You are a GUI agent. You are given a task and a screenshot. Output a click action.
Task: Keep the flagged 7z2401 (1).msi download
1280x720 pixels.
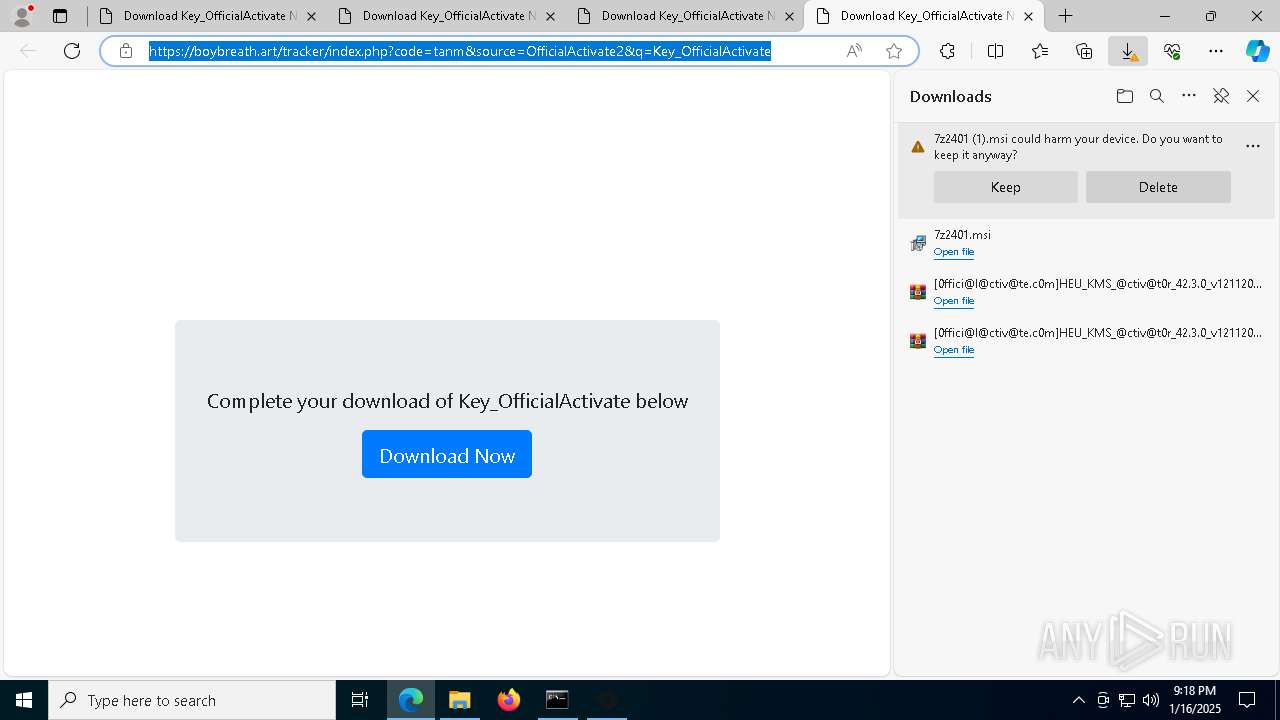[1005, 187]
